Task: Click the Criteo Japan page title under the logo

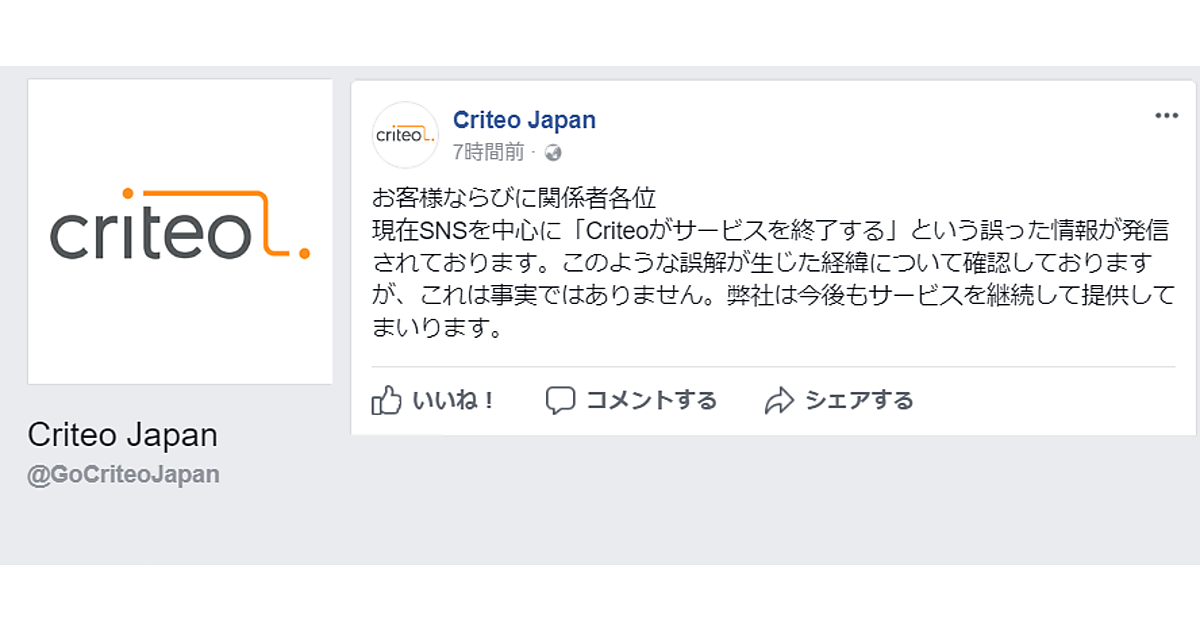Action: pos(122,435)
